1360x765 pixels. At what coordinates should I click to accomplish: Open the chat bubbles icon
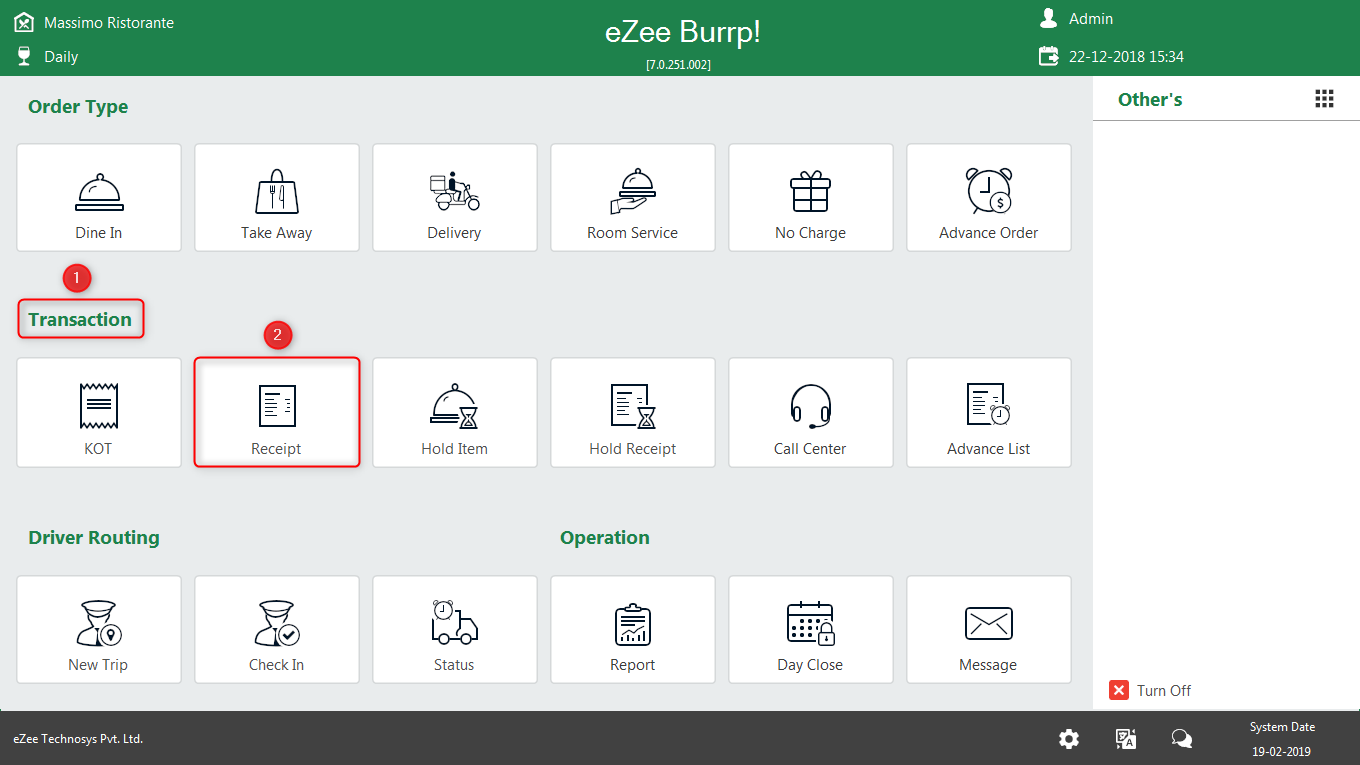point(1182,739)
